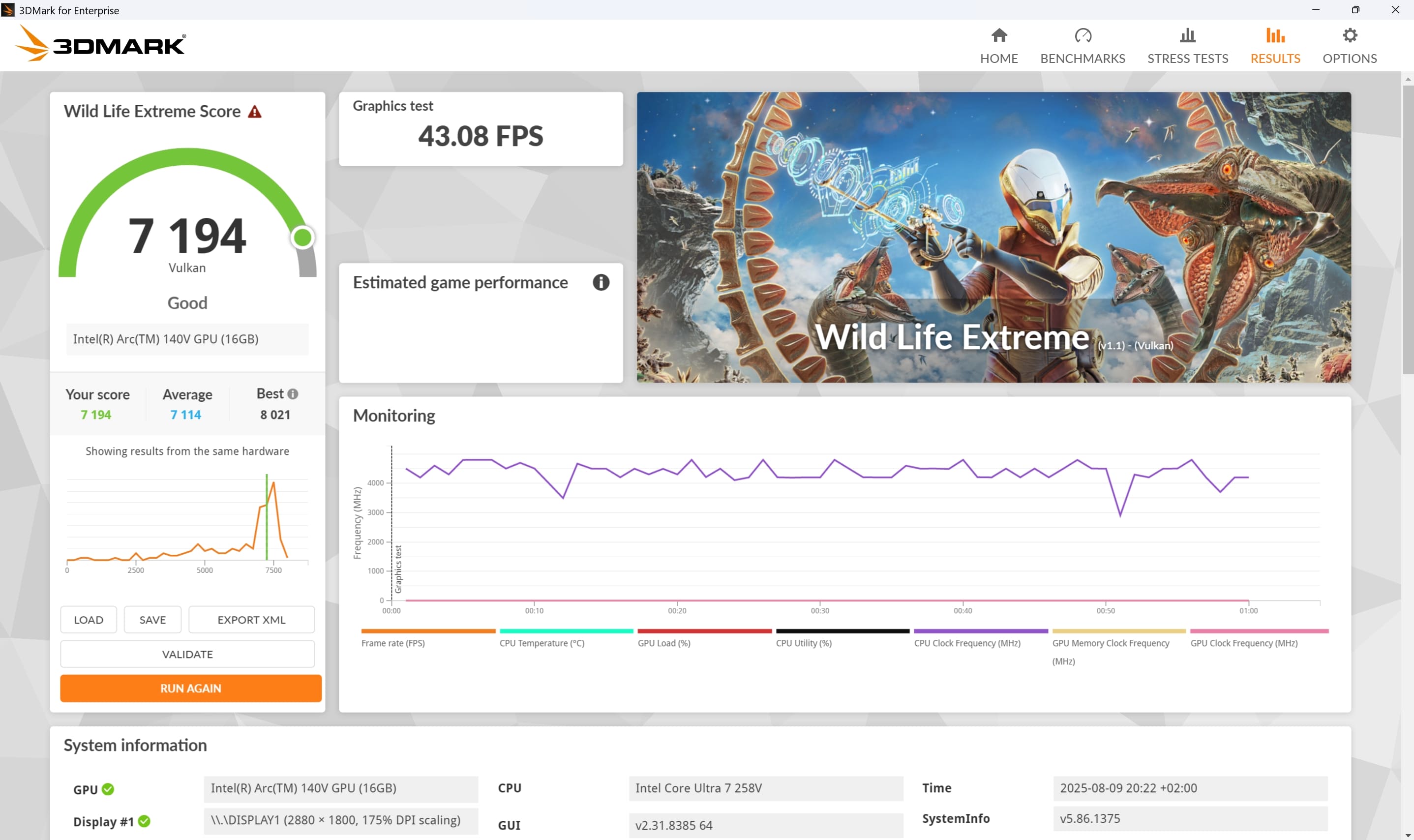1414x840 pixels.
Task: Click the GUI version v2.31.8385 64
Action: tap(765, 825)
